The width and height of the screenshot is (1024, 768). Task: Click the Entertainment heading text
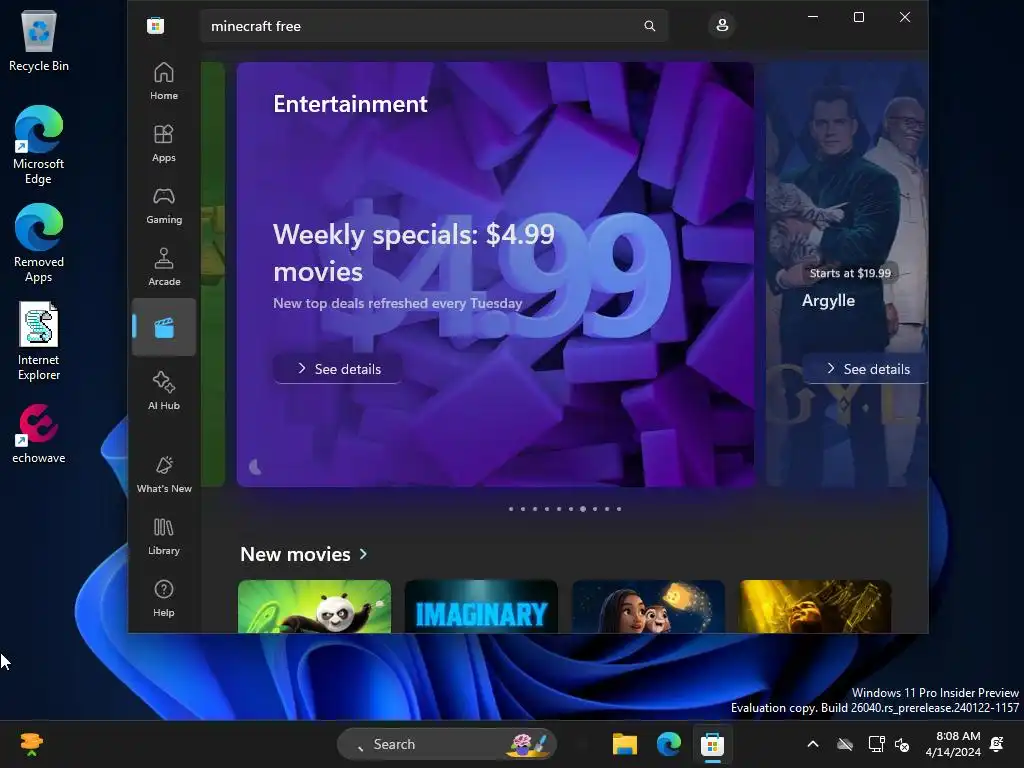pyautogui.click(x=350, y=104)
